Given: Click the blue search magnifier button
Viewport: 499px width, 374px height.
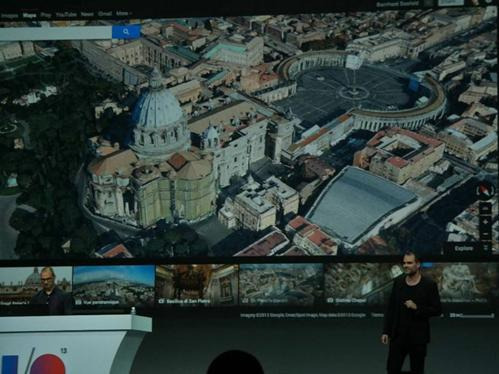Looking at the screenshot, I should click(126, 32).
